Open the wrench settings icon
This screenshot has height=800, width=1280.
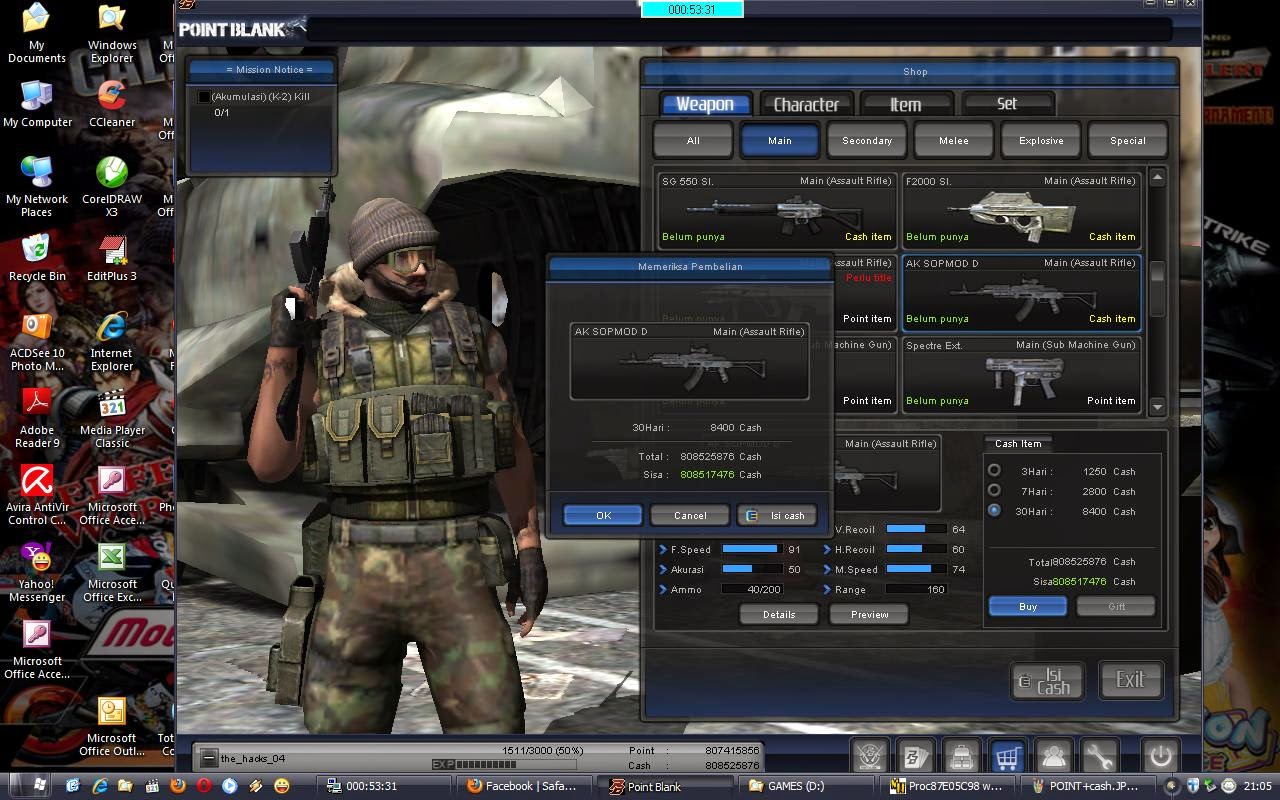tap(1099, 757)
